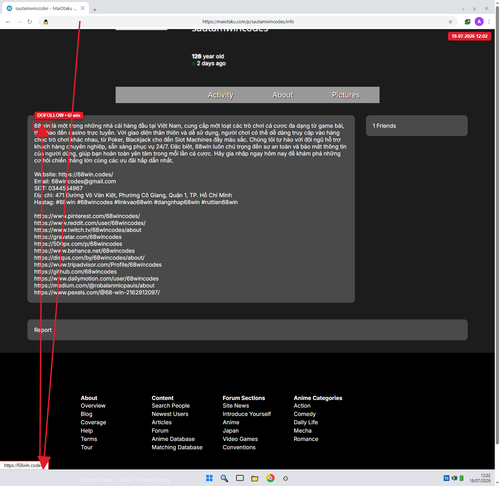The width and height of the screenshot is (500, 486).
Task: Open footer Forum link
Action: click(160, 431)
